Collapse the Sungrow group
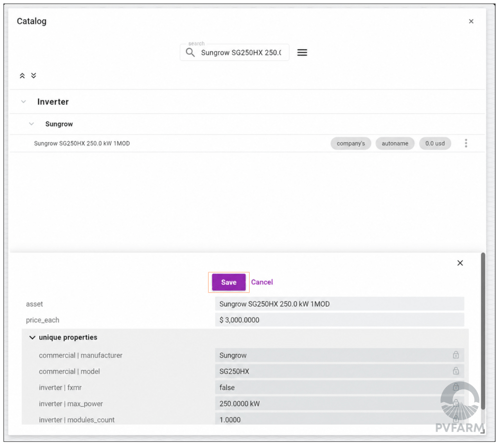Screen dimensions: 500x445 (x=31, y=124)
